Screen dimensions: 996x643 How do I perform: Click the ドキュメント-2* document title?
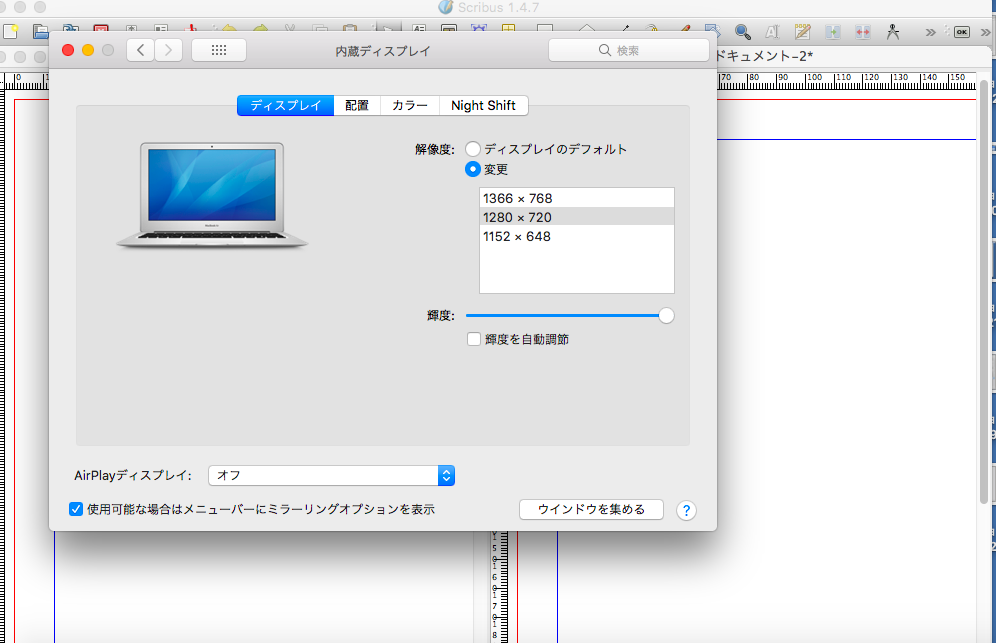[763, 56]
